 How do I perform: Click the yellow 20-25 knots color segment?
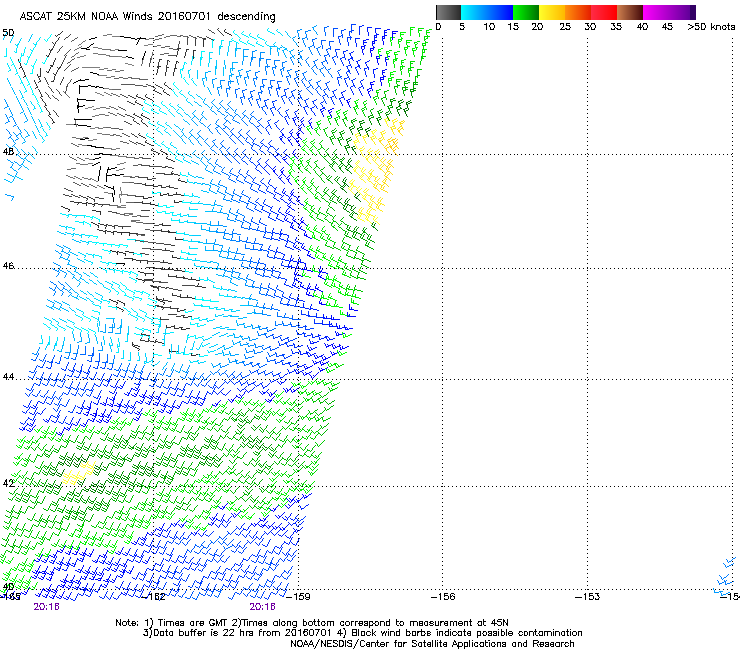[552, 12]
